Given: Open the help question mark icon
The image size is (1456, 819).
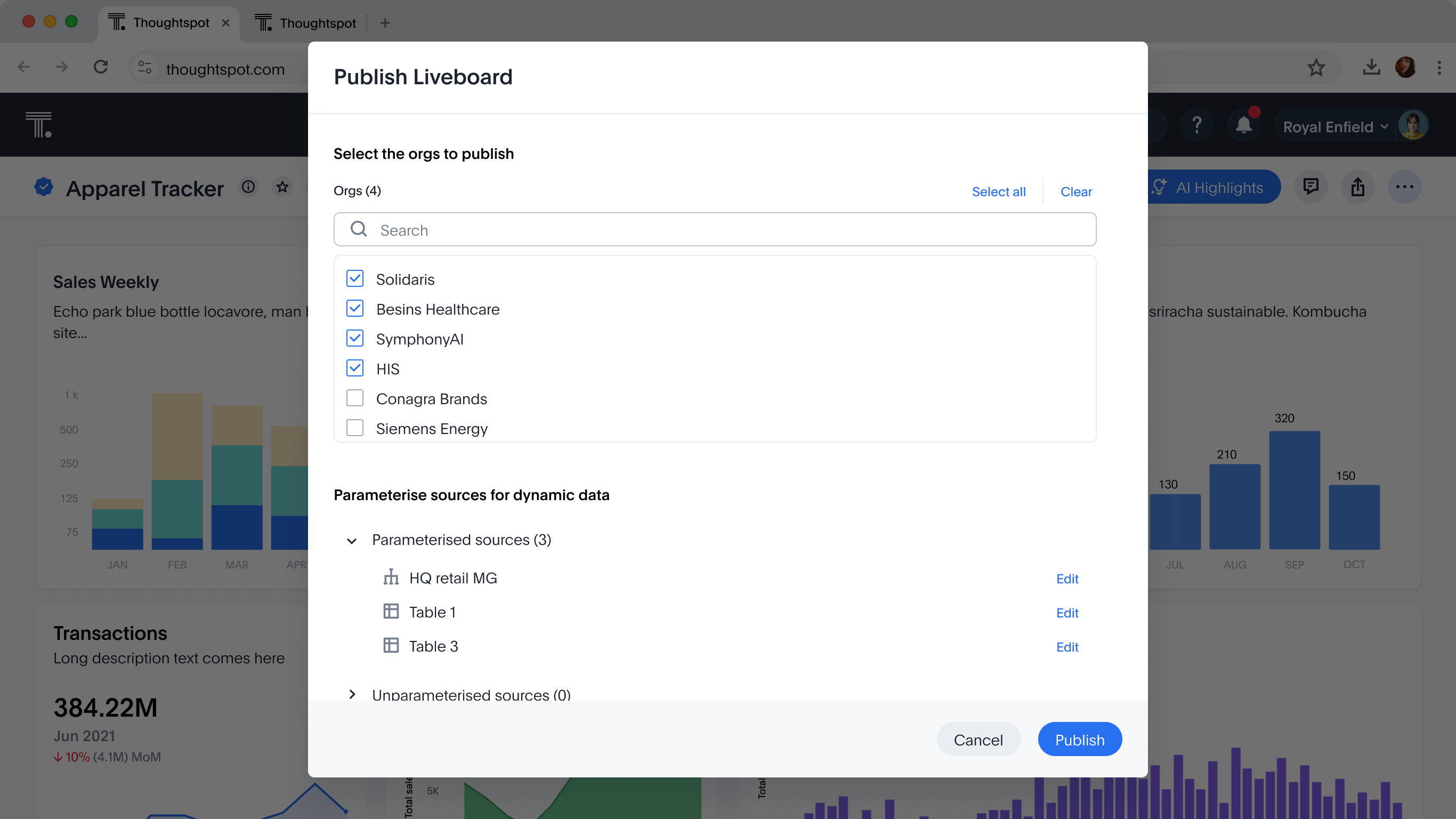Looking at the screenshot, I should pos(1196,124).
